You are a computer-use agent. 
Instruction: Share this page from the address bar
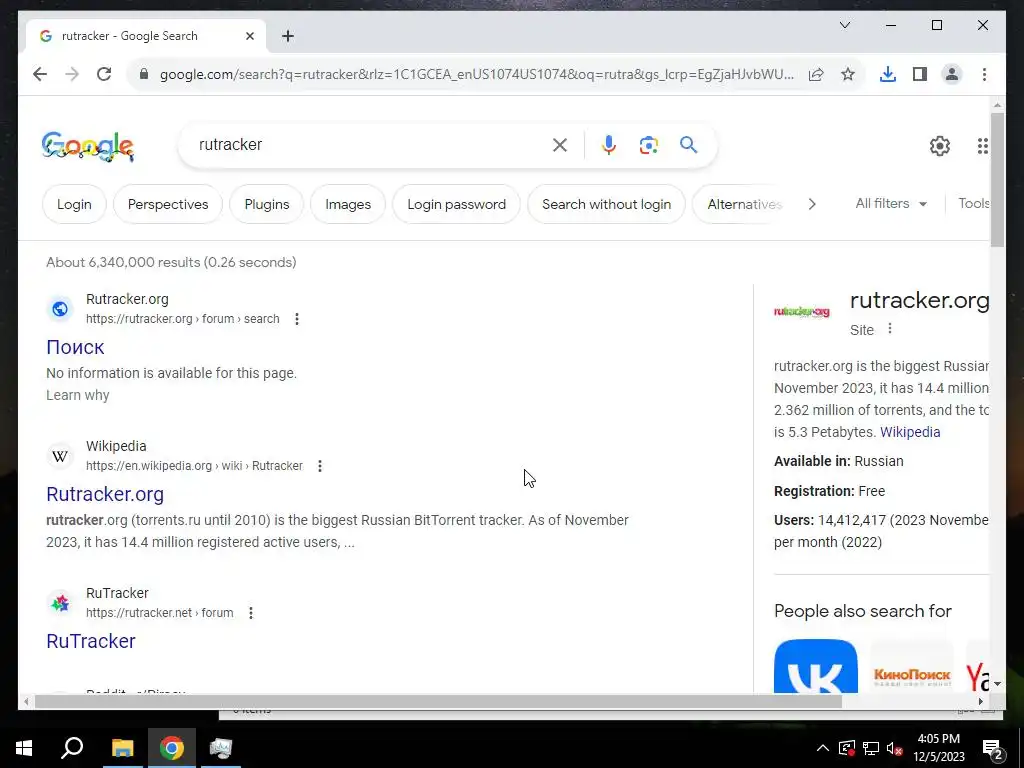[x=816, y=74]
